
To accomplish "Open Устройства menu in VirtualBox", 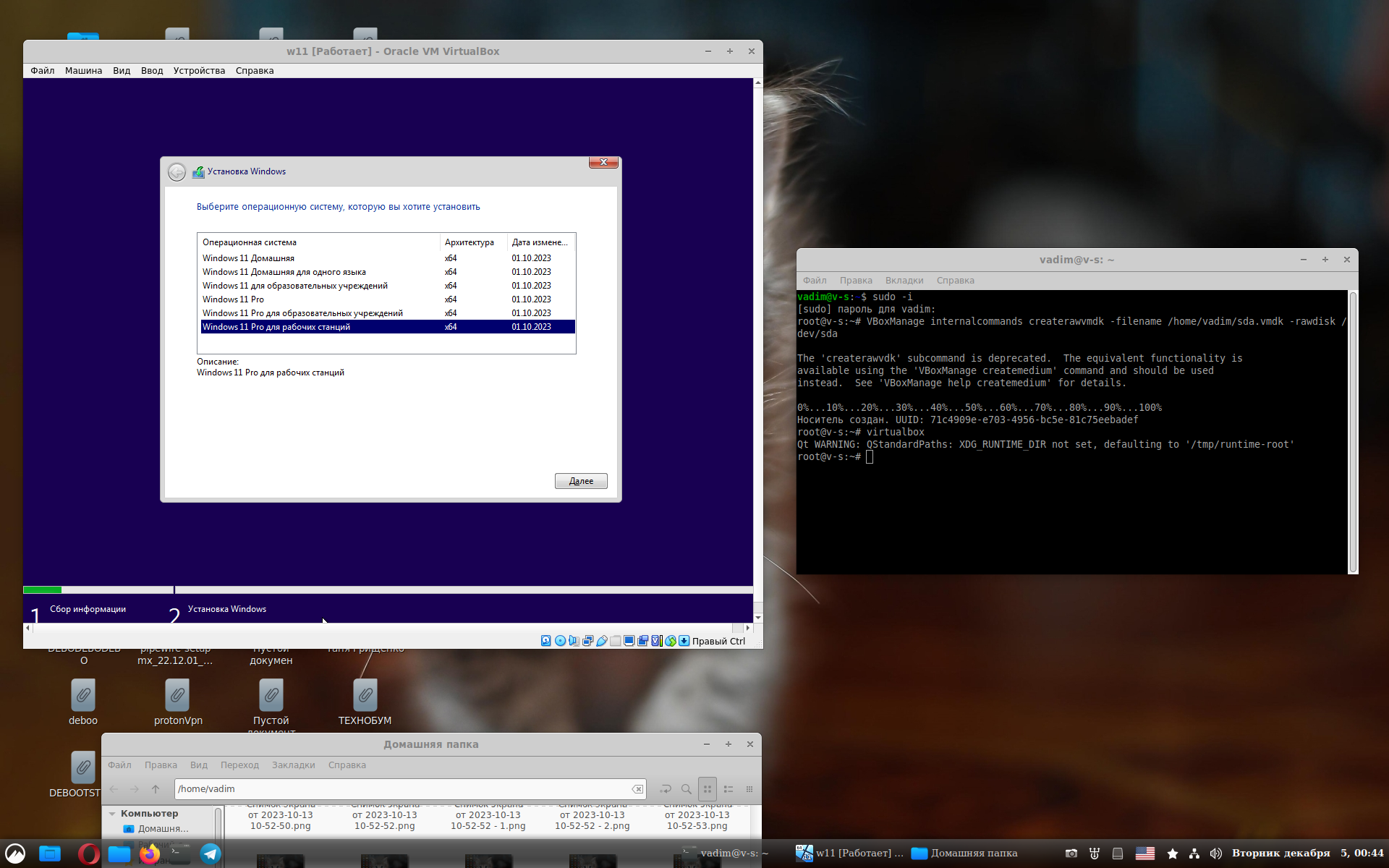I will pos(199,71).
